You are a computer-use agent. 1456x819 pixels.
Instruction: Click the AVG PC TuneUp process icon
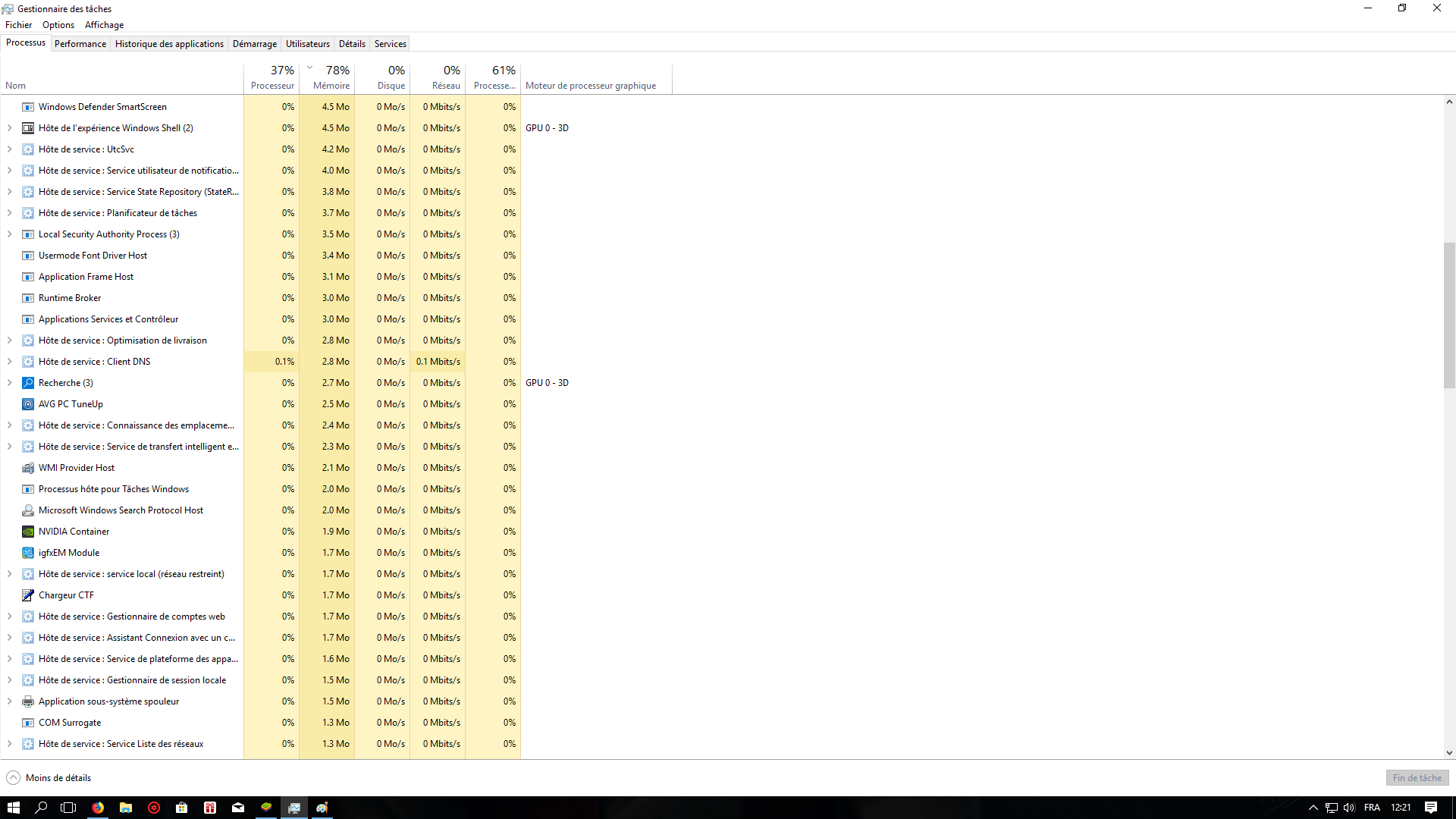tap(28, 404)
